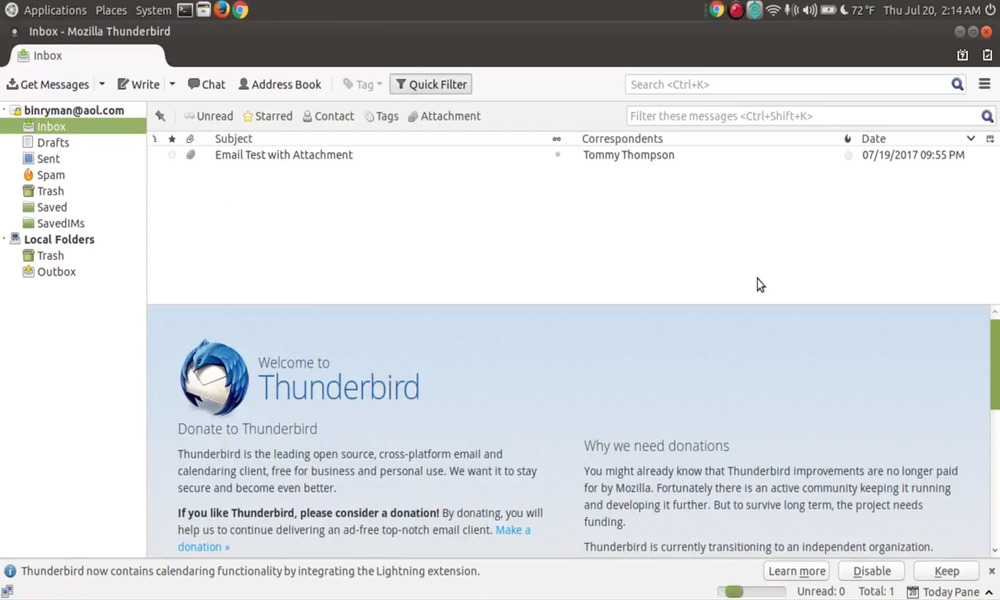Toggle the Unread message filter

(208, 116)
